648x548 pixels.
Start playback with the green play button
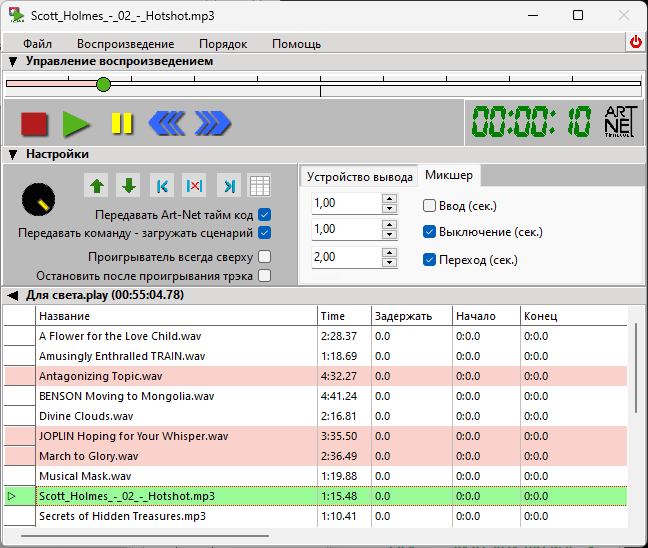(76, 124)
